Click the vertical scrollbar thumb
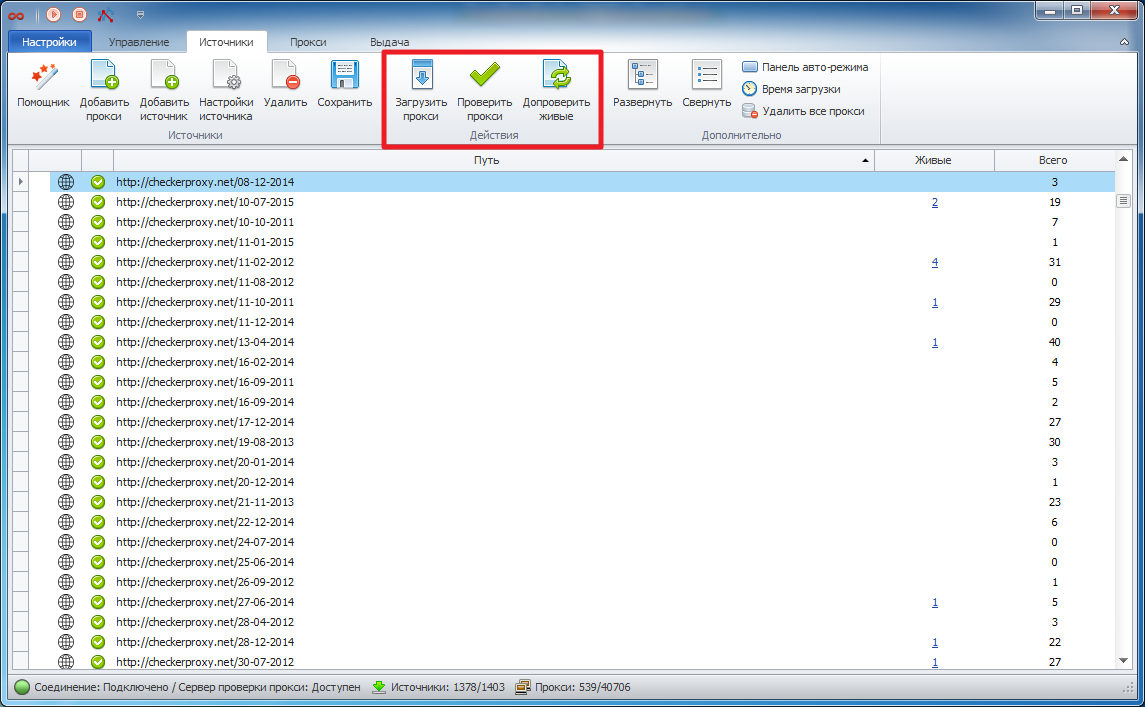The width and height of the screenshot is (1145, 707). [x=1123, y=201]
